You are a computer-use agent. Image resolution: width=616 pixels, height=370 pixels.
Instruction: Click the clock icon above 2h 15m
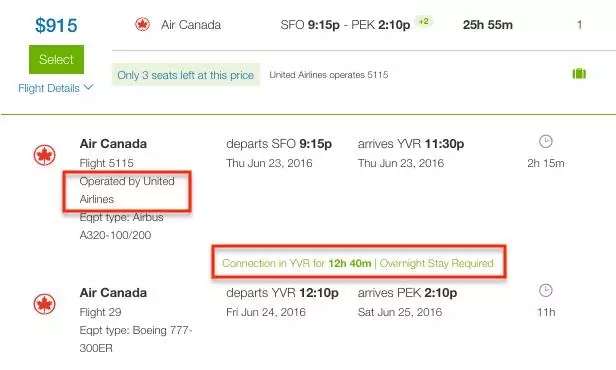546,141
